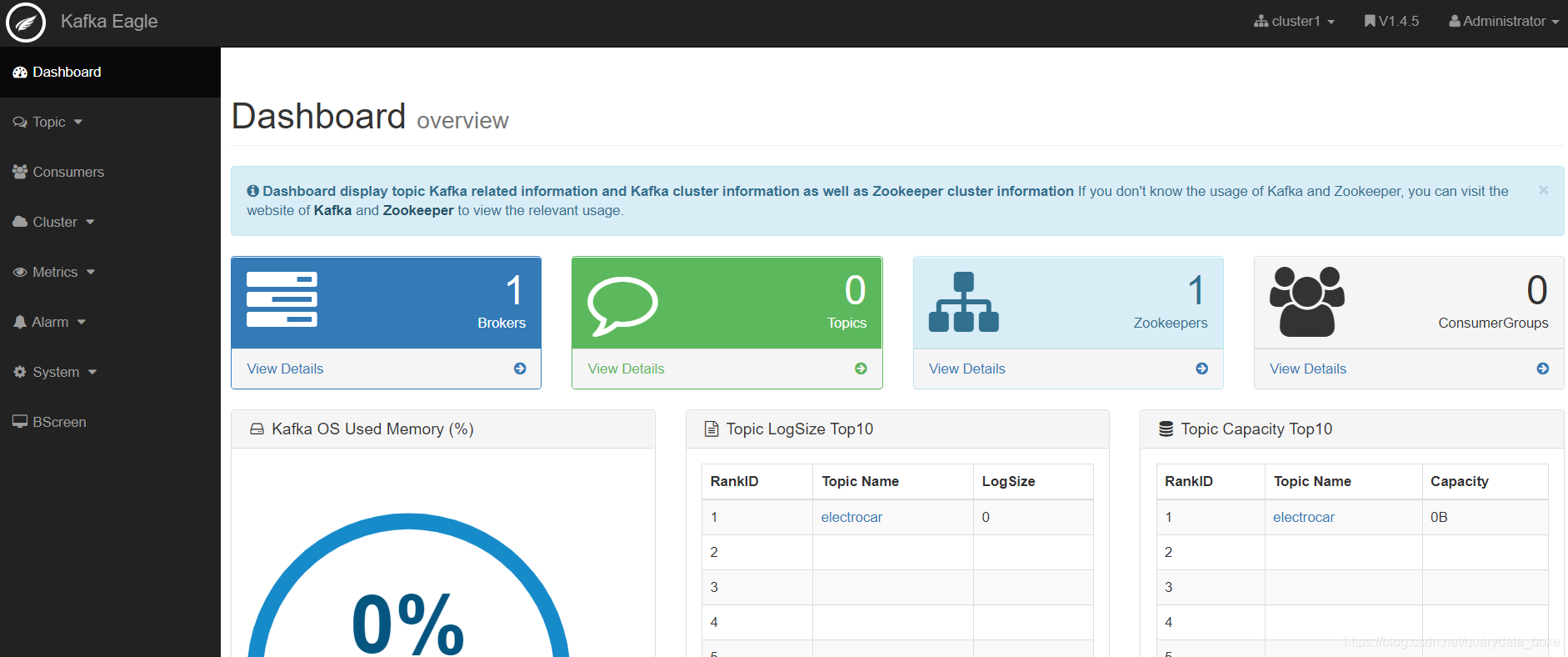Expand the System sidebar menu

pyautogui.click(x=110, y=372)
